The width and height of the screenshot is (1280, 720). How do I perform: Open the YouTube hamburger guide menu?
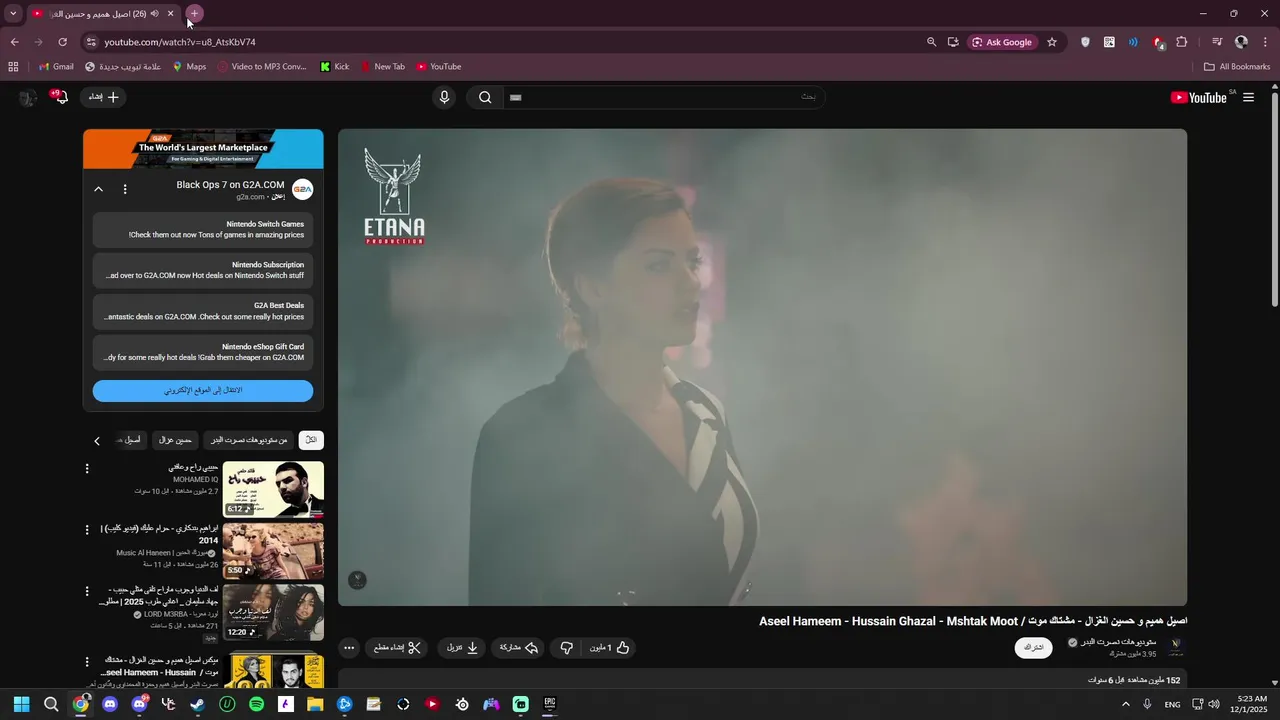coord(1248,97)
